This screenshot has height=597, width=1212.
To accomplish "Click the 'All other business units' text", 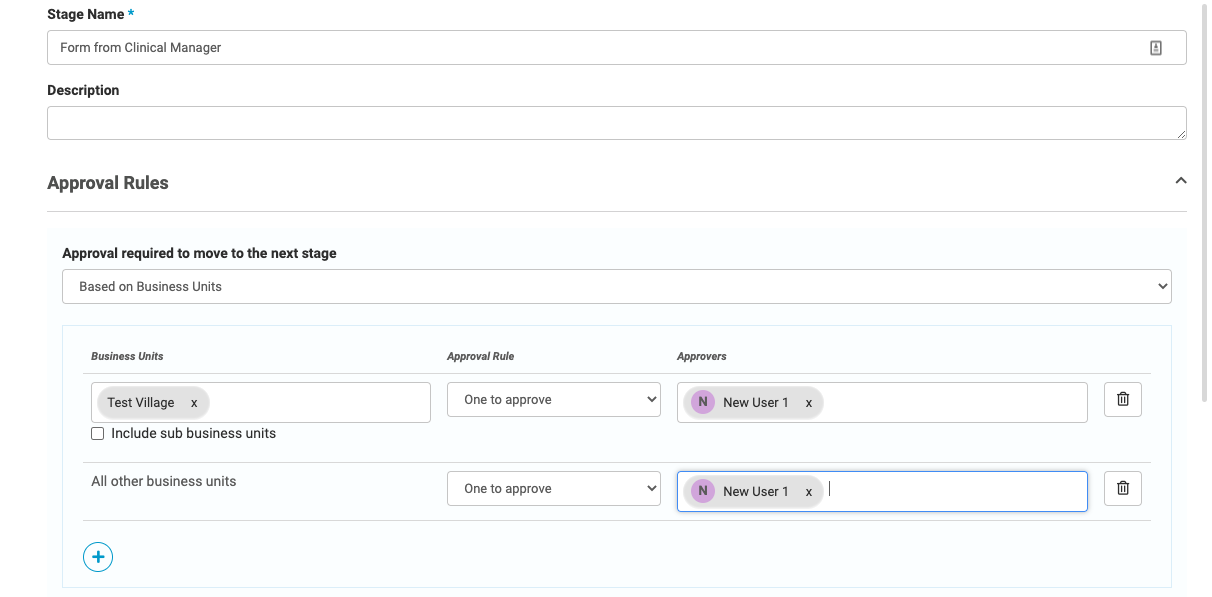I will tap(164, 481).
